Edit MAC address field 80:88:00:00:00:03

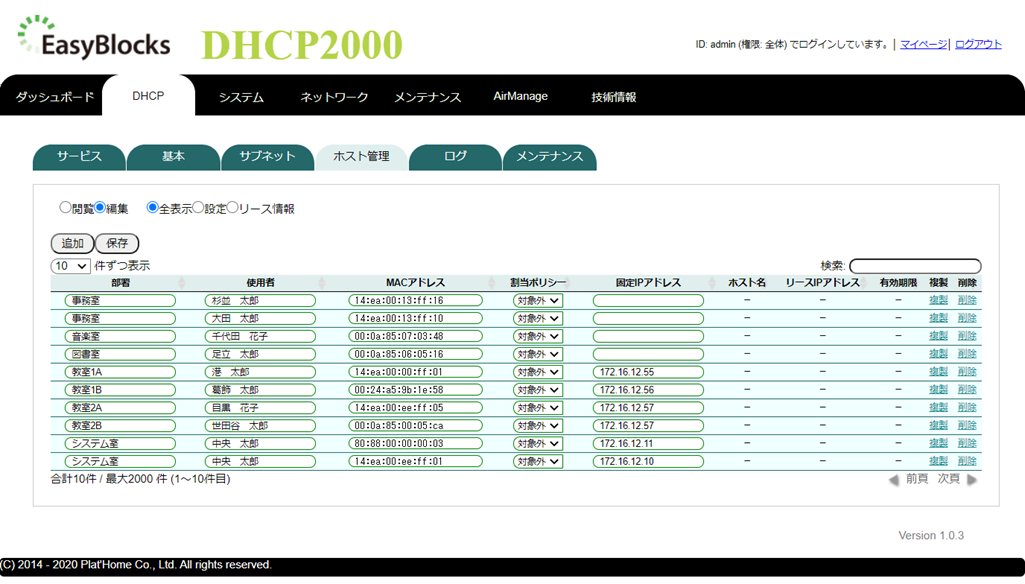tap(416, 443)
